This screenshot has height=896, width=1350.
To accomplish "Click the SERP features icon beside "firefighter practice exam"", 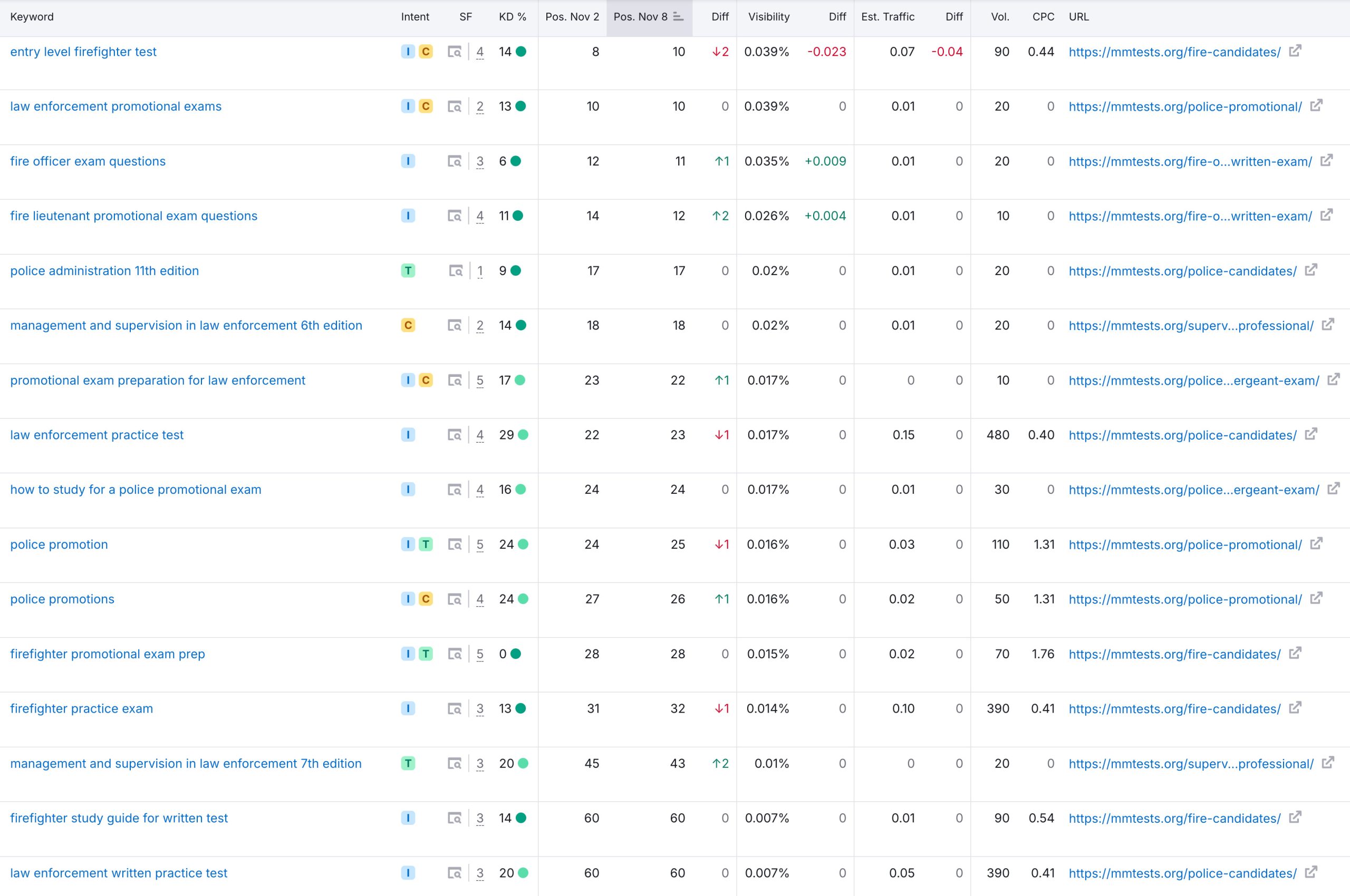I will click(455, 708).
